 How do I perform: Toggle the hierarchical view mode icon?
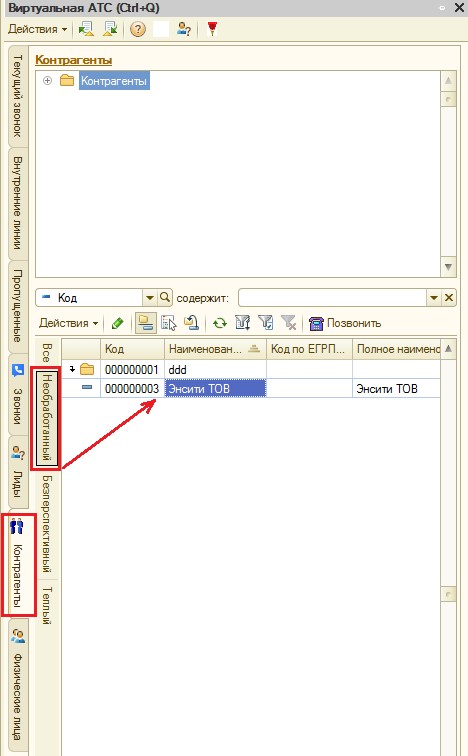(x=145, y=323)
